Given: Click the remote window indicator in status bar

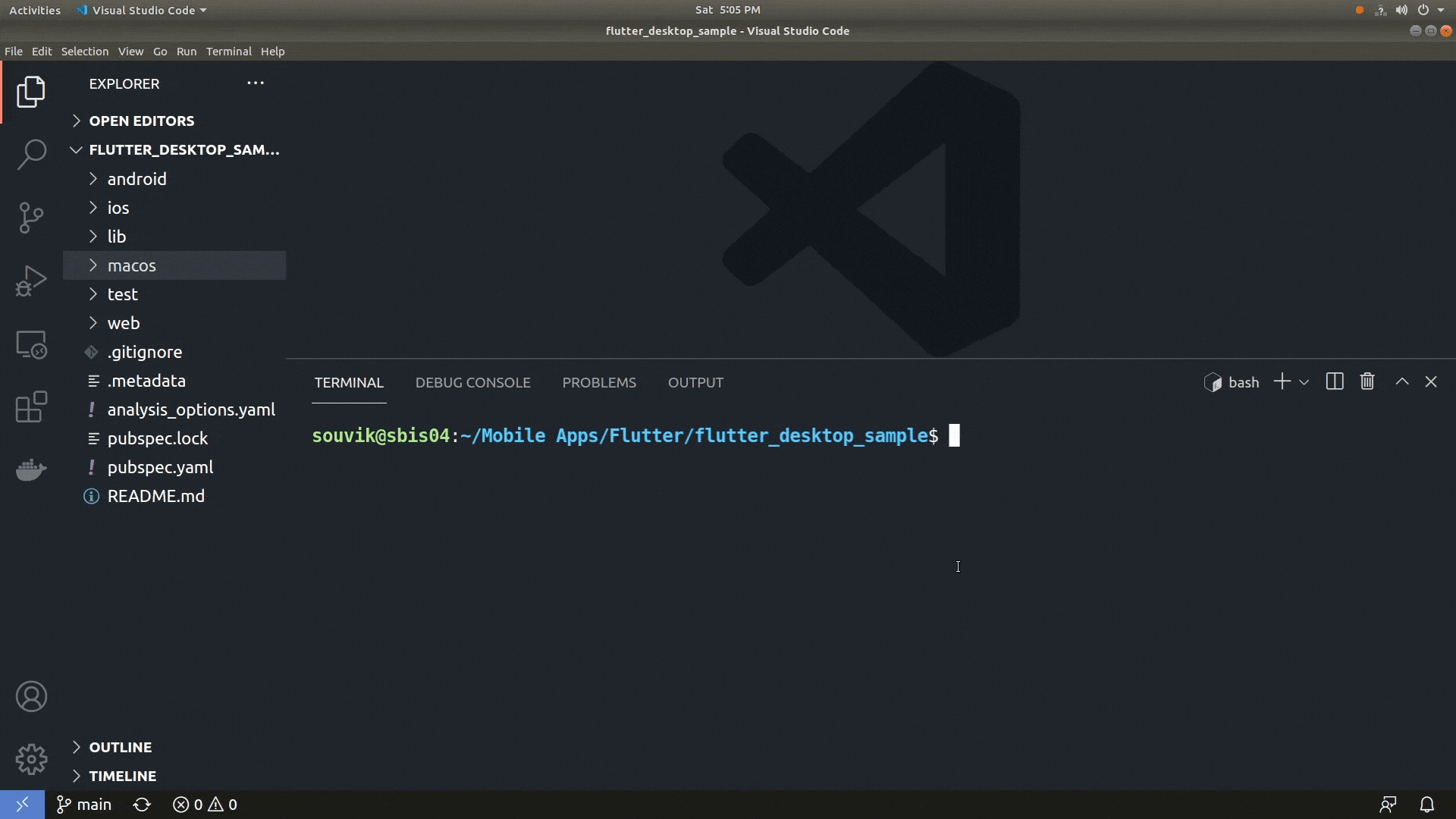Looking at the screenshot, I should pyautogui.click(x=22, y=805).
